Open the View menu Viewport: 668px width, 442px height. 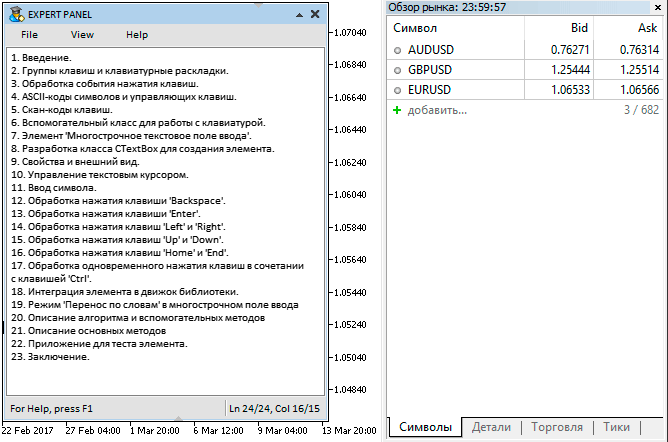point(82,35)
